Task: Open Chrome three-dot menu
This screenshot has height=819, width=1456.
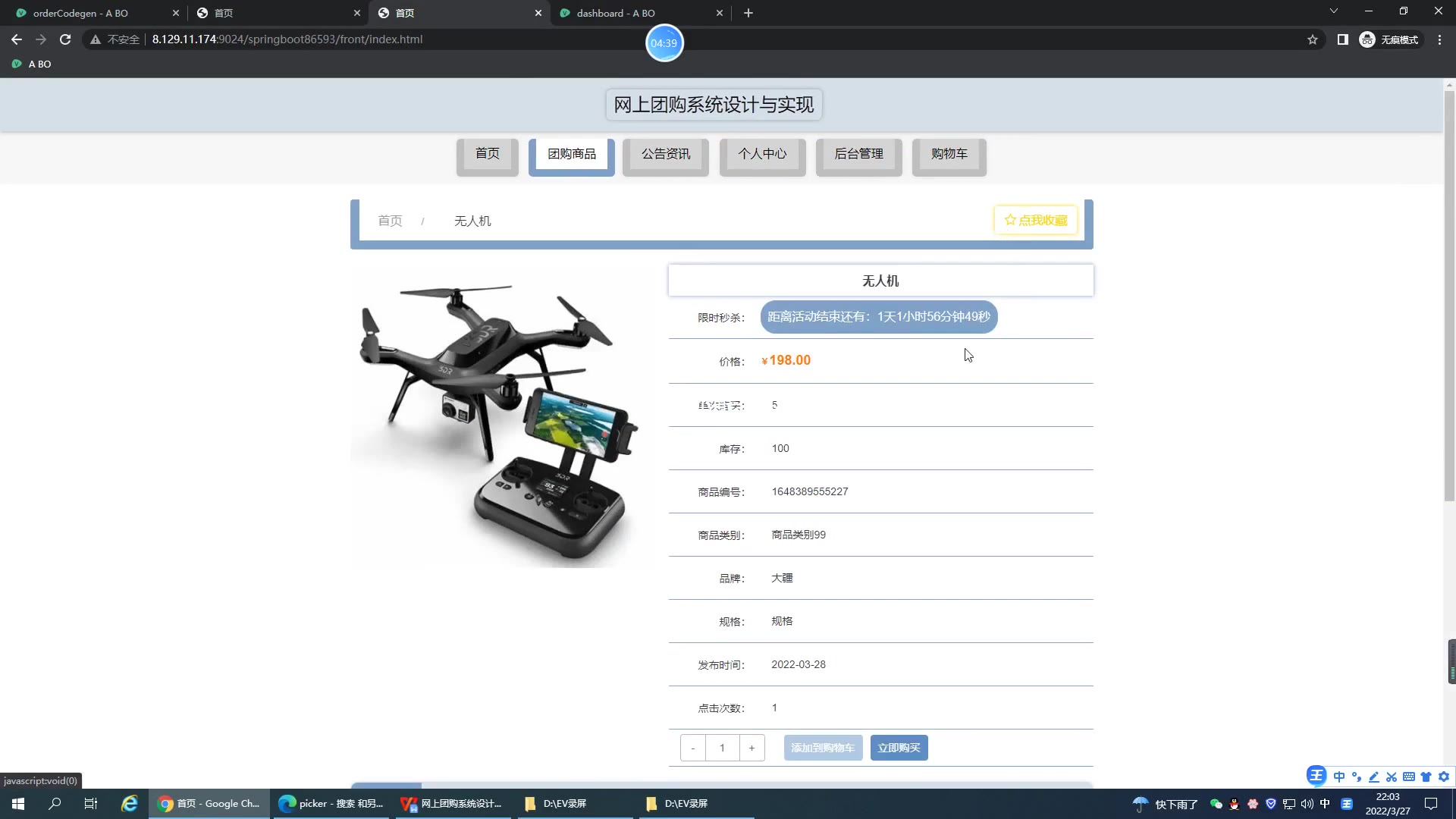Action: point(1439,39)
